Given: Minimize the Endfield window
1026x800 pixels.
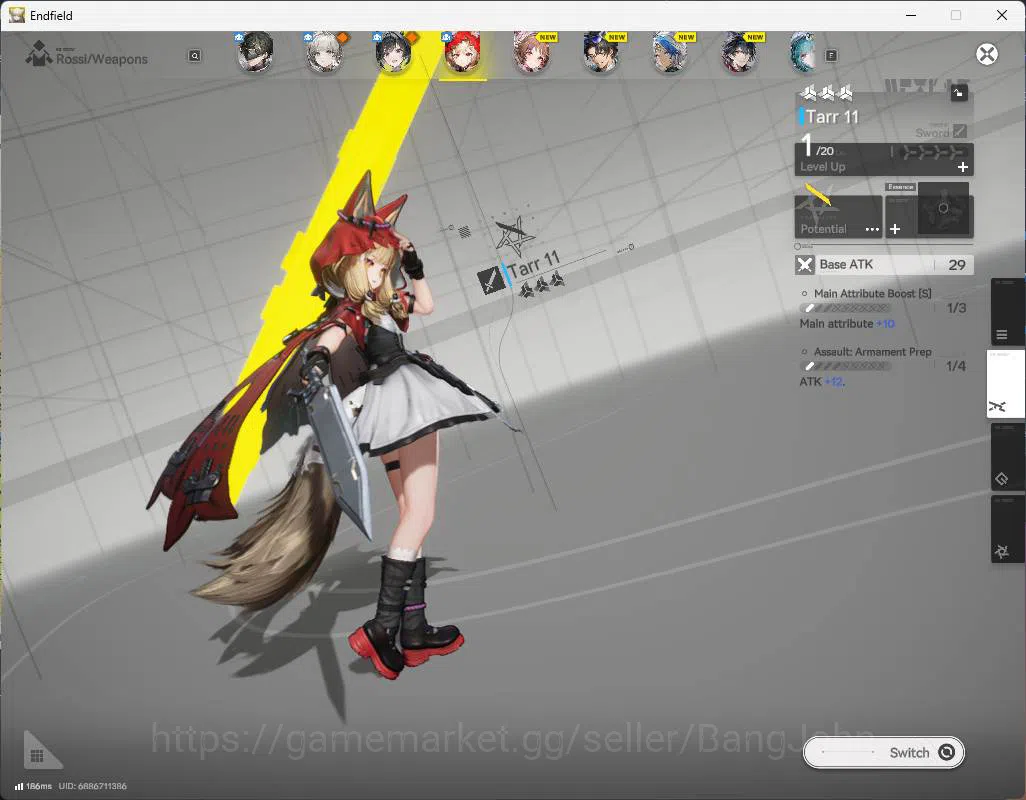Looking at the screenshot, I should click(911, 15).
